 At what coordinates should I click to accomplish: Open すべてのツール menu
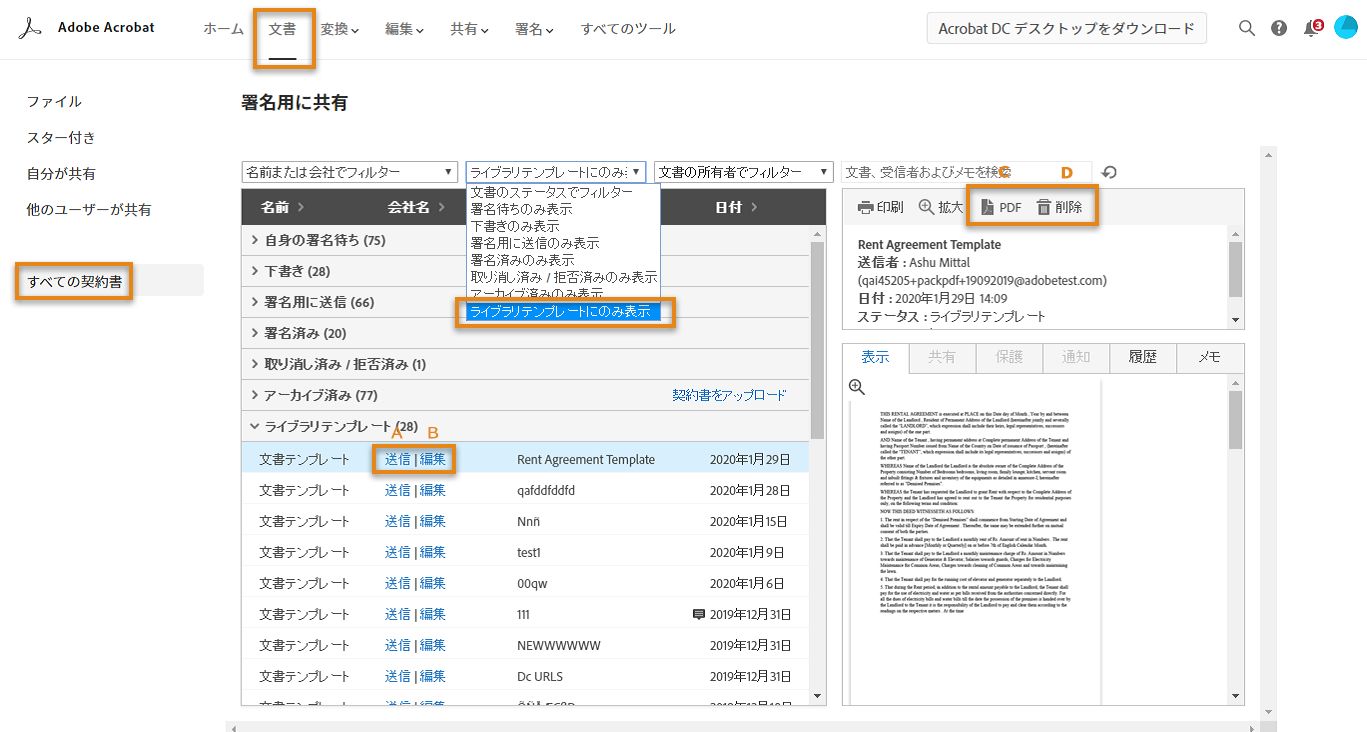click(x=628, y=29)
